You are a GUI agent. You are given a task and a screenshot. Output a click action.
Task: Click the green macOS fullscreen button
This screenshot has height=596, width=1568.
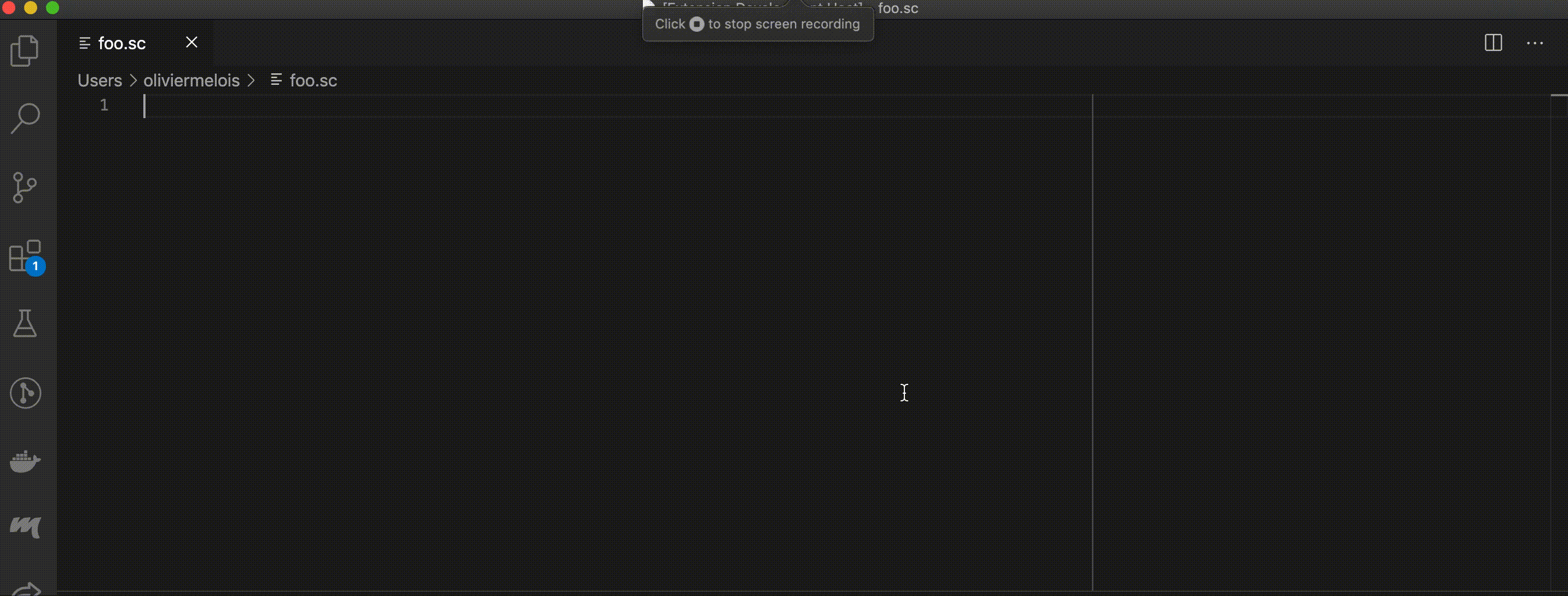click(53, 7)
